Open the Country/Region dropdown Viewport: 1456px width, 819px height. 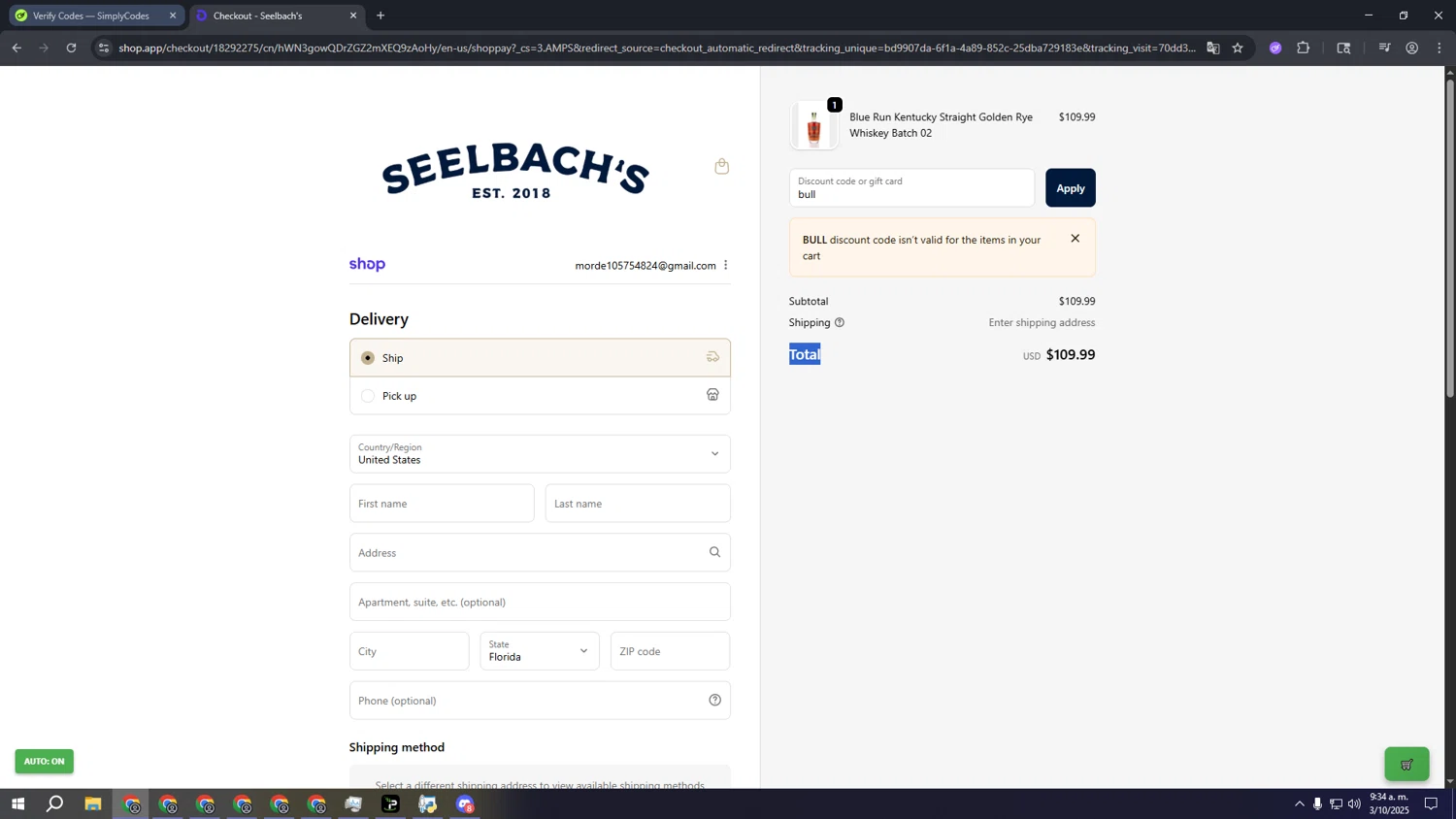click(540, 454)
